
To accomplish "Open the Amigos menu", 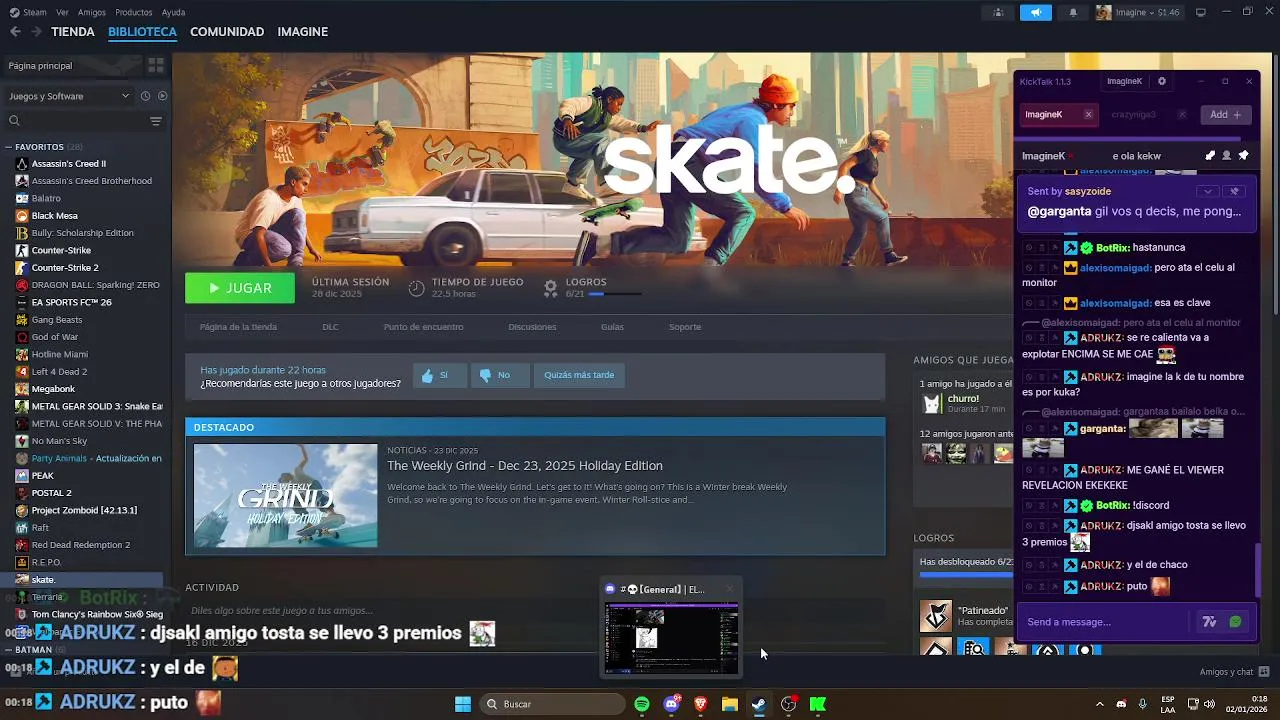I will coord(92,12).
